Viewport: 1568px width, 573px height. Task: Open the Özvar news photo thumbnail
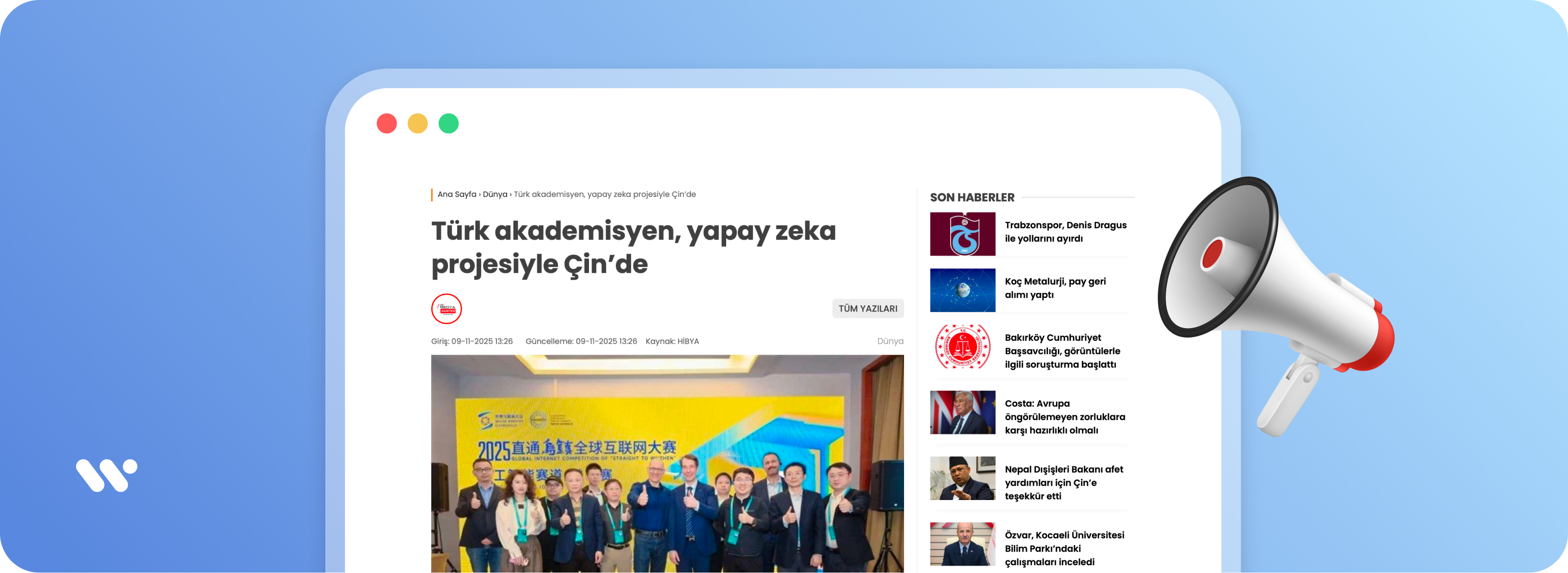point(962,544)
